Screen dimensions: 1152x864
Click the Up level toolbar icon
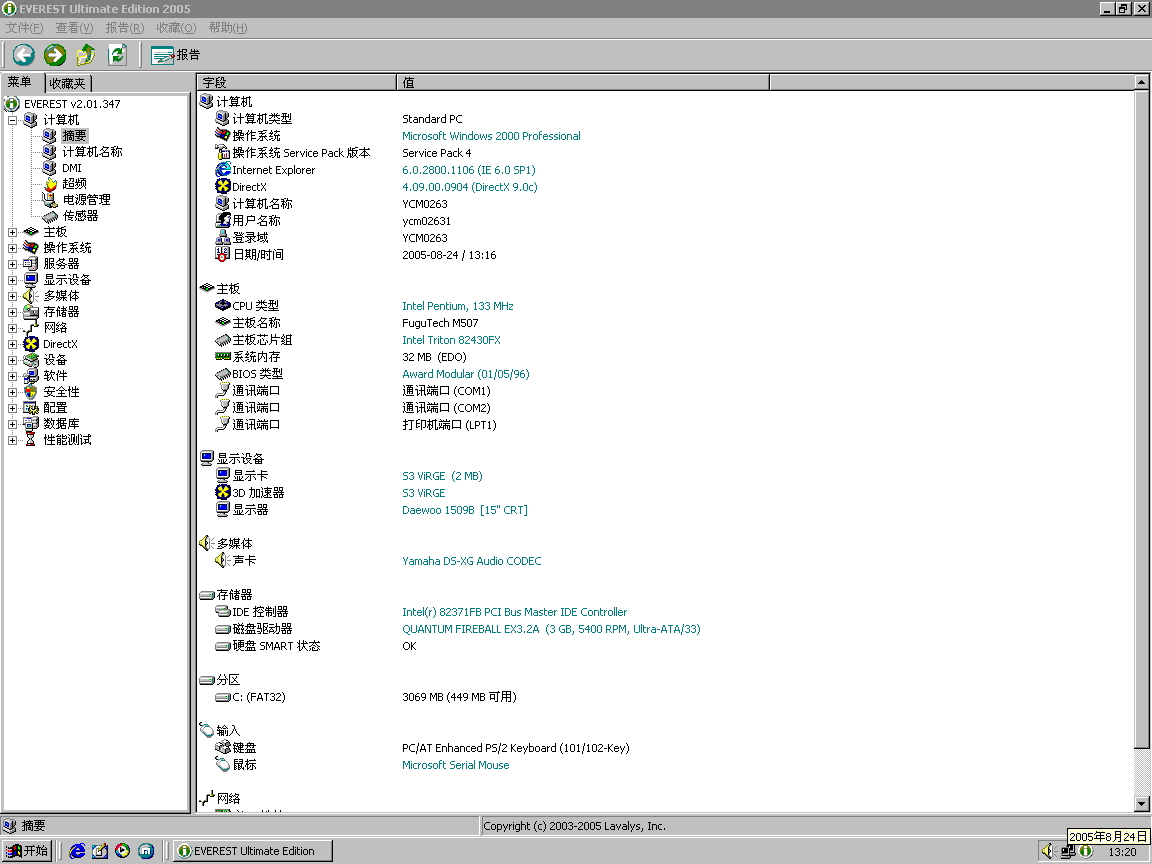click(86, 54)
